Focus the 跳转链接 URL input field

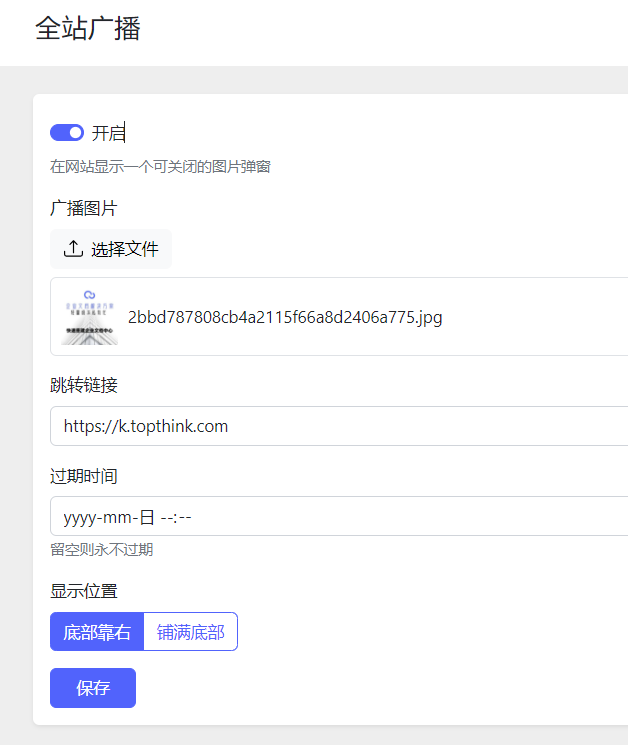pyautogui.click(x=339, y=426)
